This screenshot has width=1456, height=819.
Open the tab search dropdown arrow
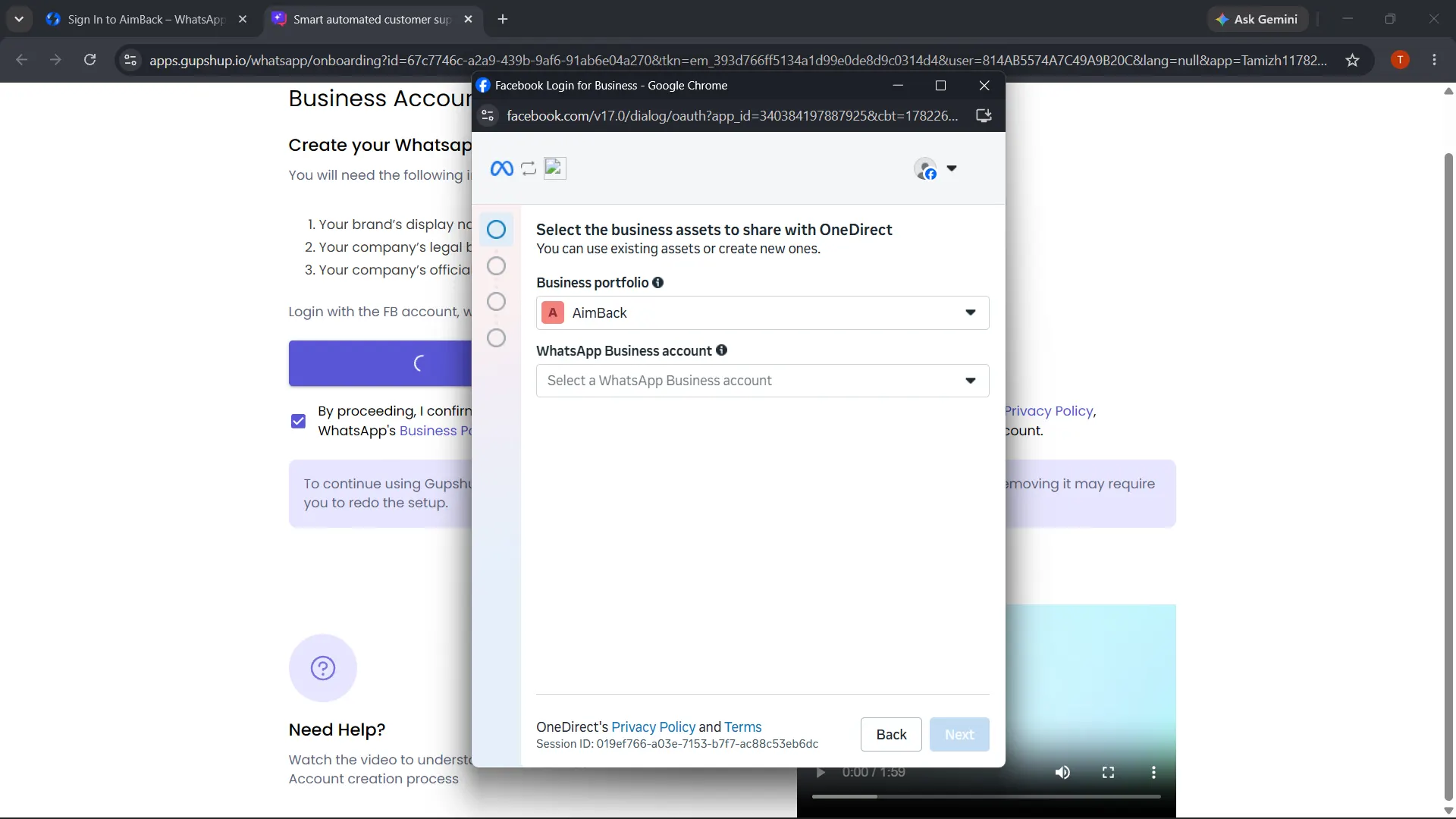pyautogui.click(x=19, y=19)
